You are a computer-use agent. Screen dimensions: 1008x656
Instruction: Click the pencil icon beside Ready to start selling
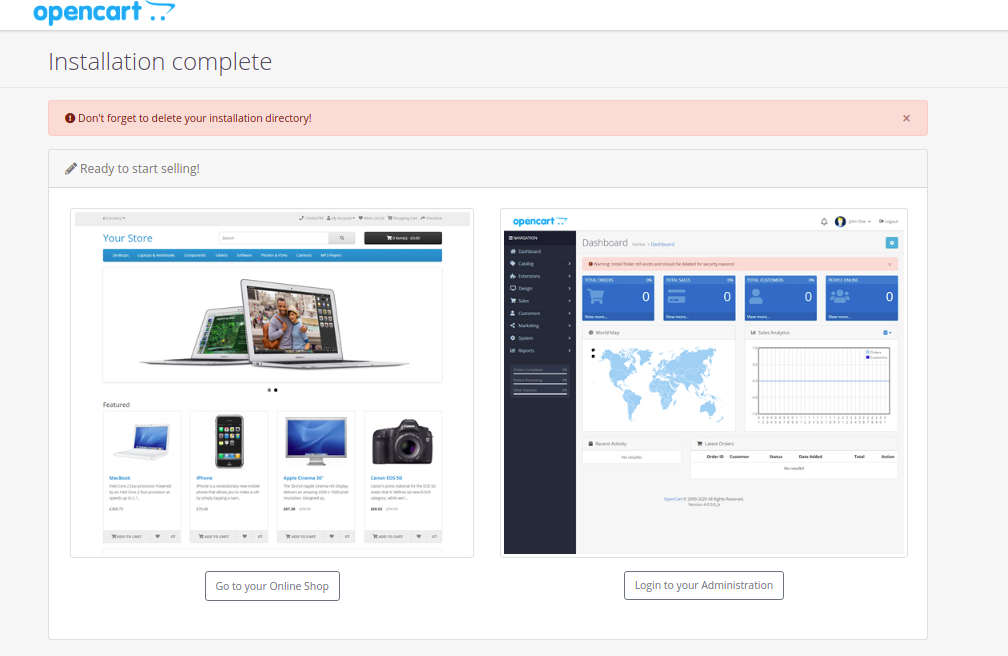point(71,169)
